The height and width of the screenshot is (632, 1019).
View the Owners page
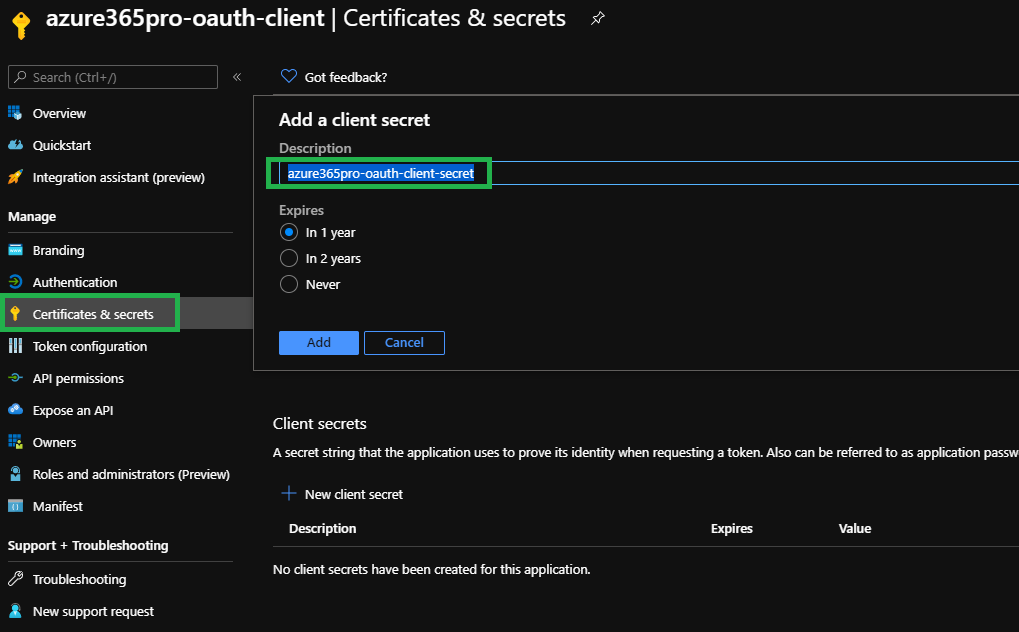pyautogui.click(x=55, y=442)
